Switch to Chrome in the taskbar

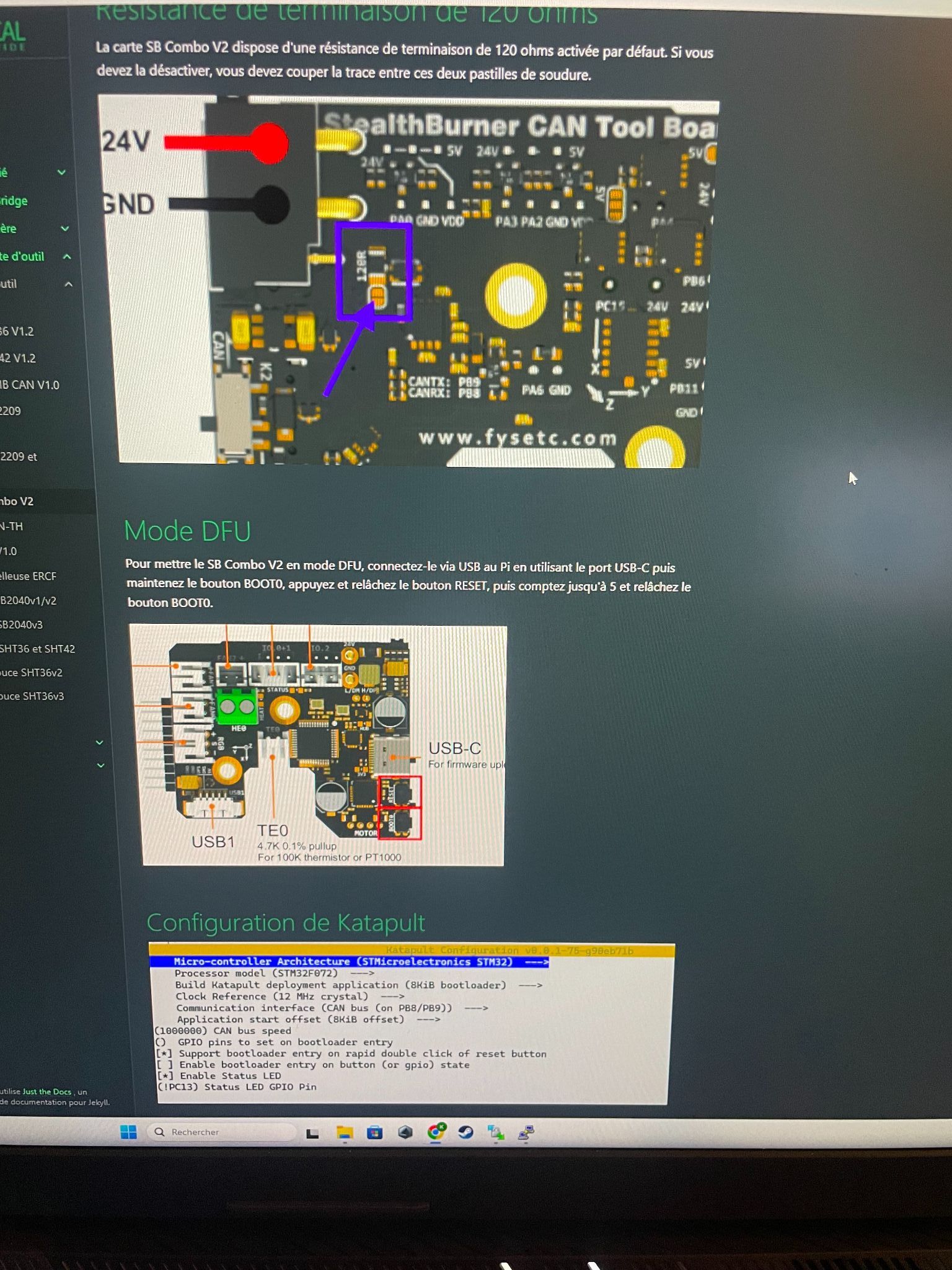[x=436, y=1132]
